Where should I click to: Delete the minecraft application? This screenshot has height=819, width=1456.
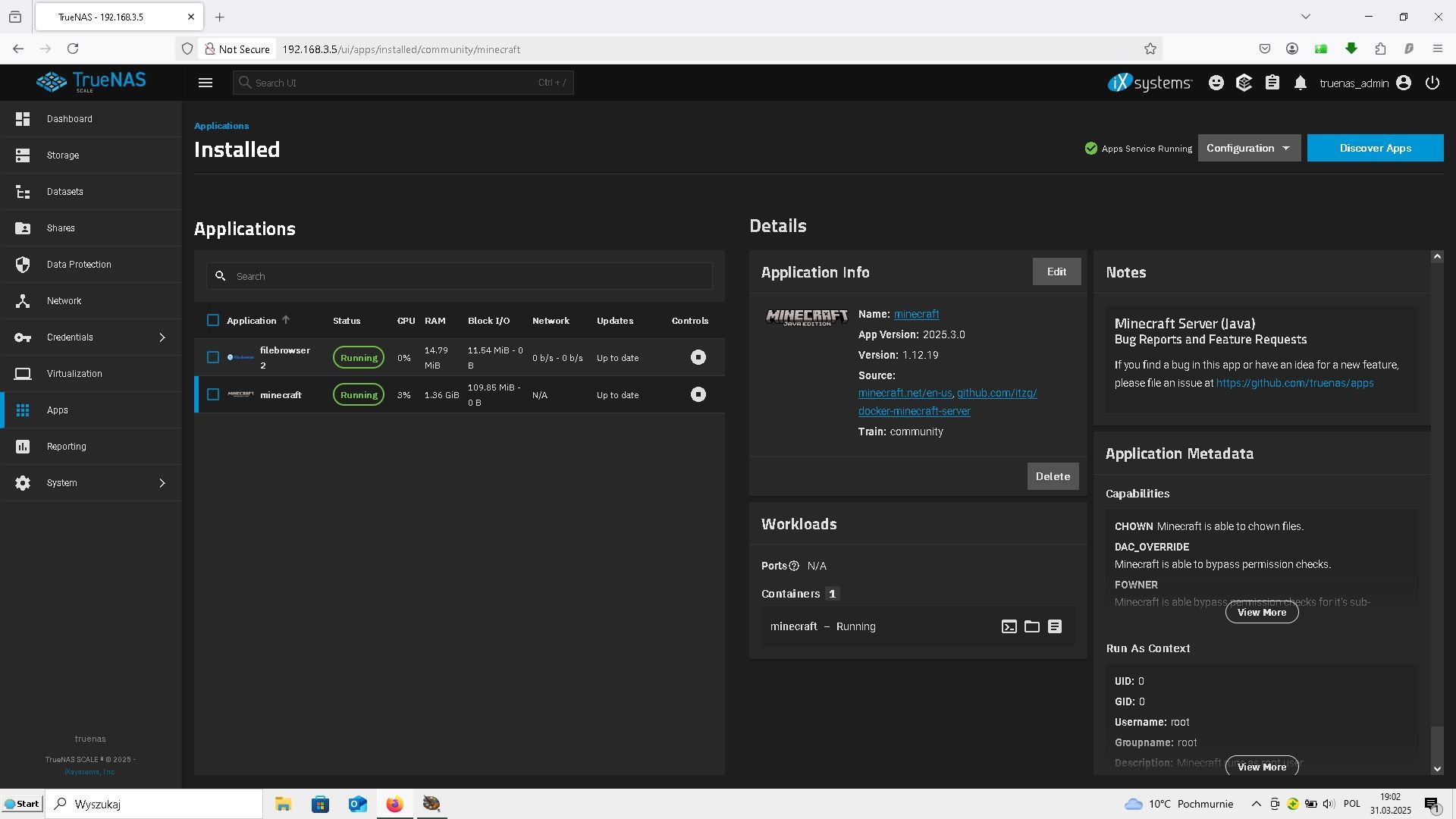point(1053,476)
